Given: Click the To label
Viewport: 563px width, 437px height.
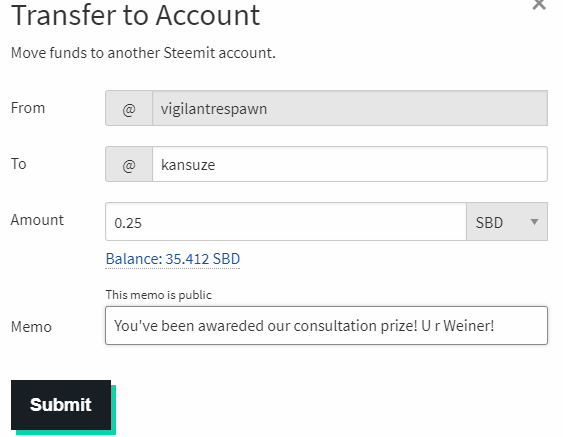Looking at the screenshot, I should click(19, 164).
